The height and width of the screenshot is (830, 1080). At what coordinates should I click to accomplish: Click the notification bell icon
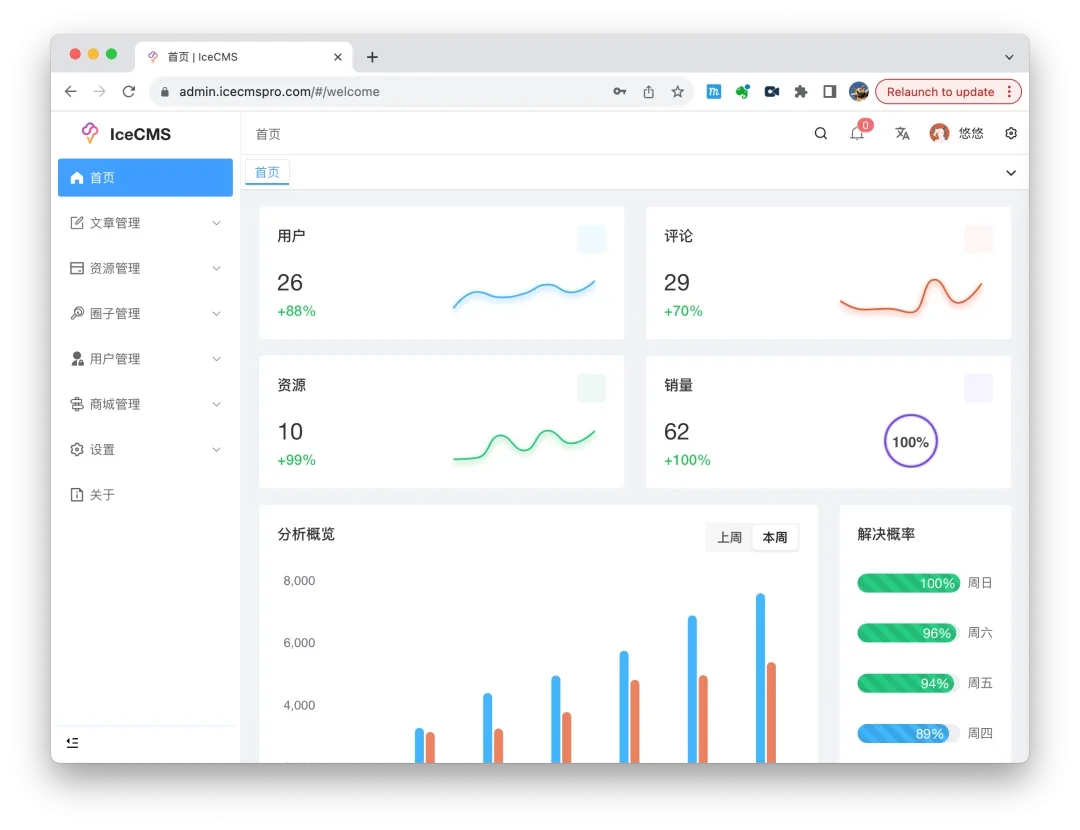tap(858, 132)
